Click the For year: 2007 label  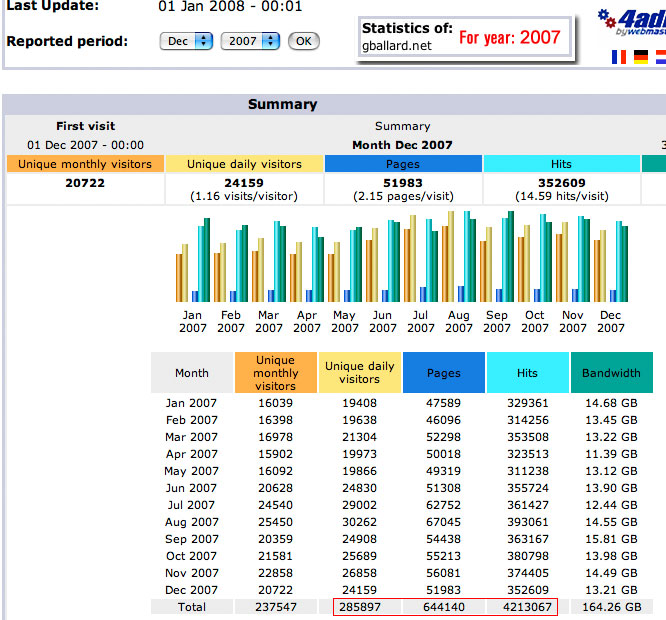tap(510, 37)
